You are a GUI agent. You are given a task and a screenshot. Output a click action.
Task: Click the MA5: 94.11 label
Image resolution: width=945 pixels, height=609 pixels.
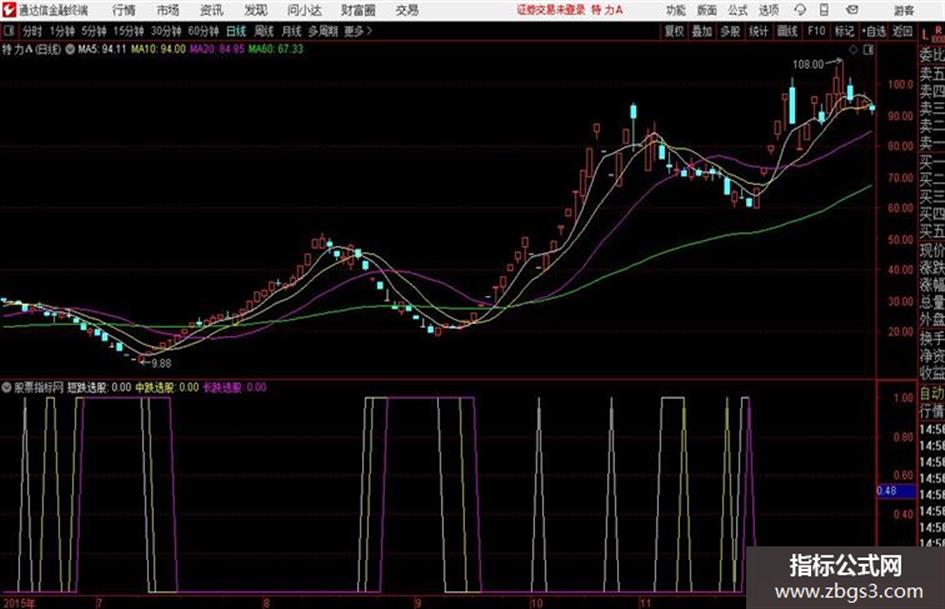tap(102, 49)
